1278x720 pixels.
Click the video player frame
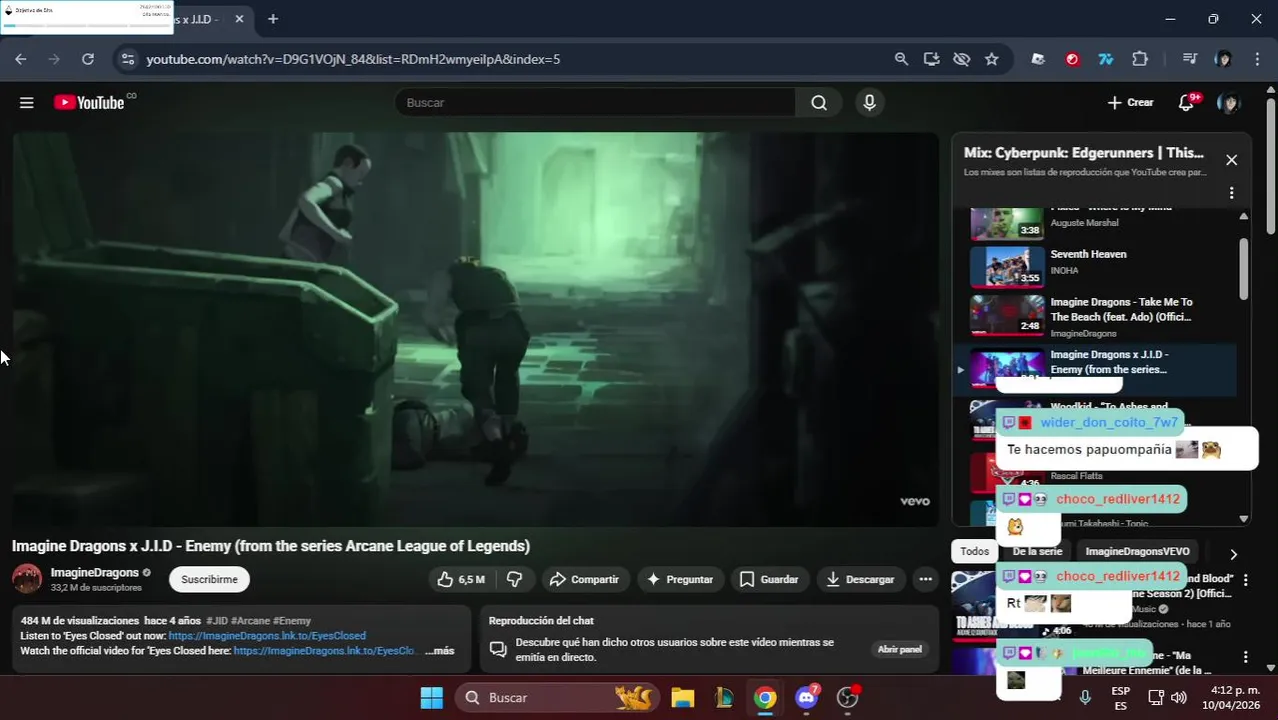[476, 329]
